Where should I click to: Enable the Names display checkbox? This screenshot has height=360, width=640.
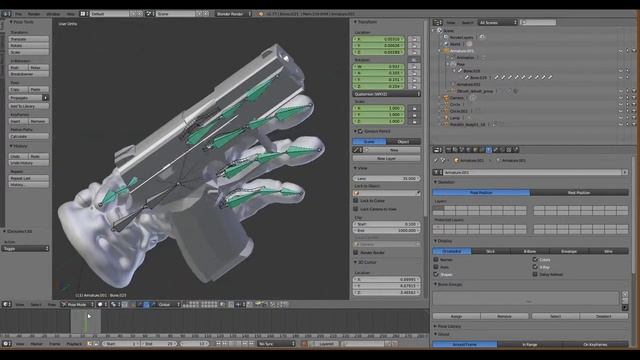[436, 260]
